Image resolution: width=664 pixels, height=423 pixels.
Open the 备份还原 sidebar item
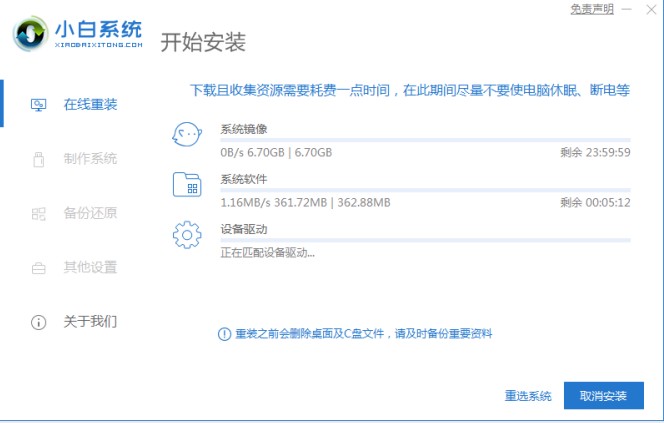pos(74,213)
